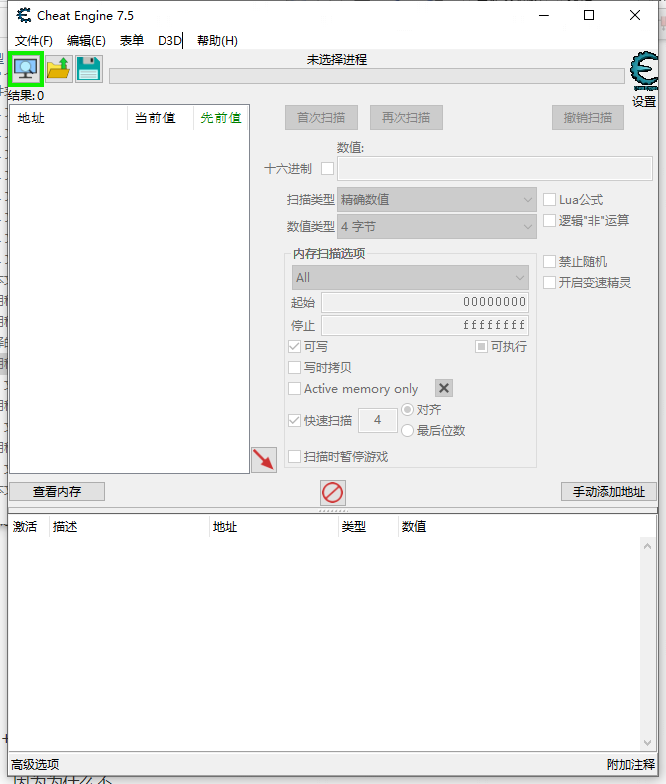Open the D3D menu
The image size is (666, 784).
click(170, 40)
